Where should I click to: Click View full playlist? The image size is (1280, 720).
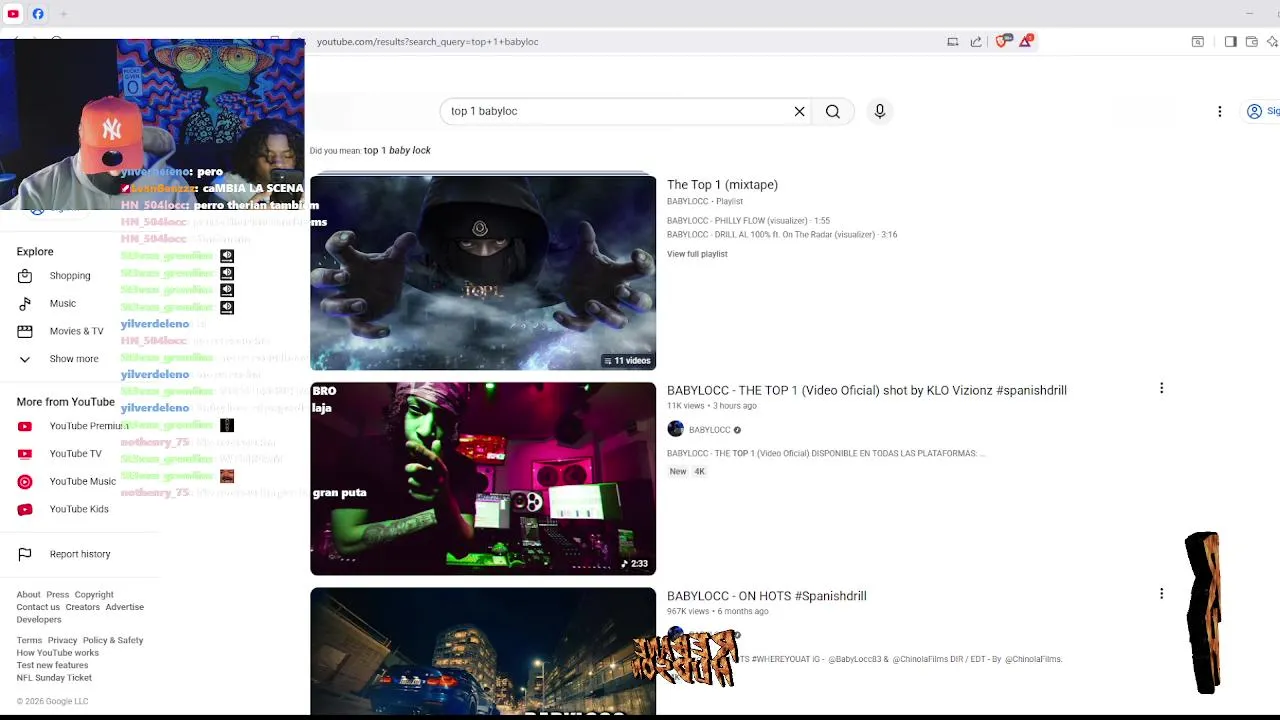pyautogui.click(x=697, y=254)
